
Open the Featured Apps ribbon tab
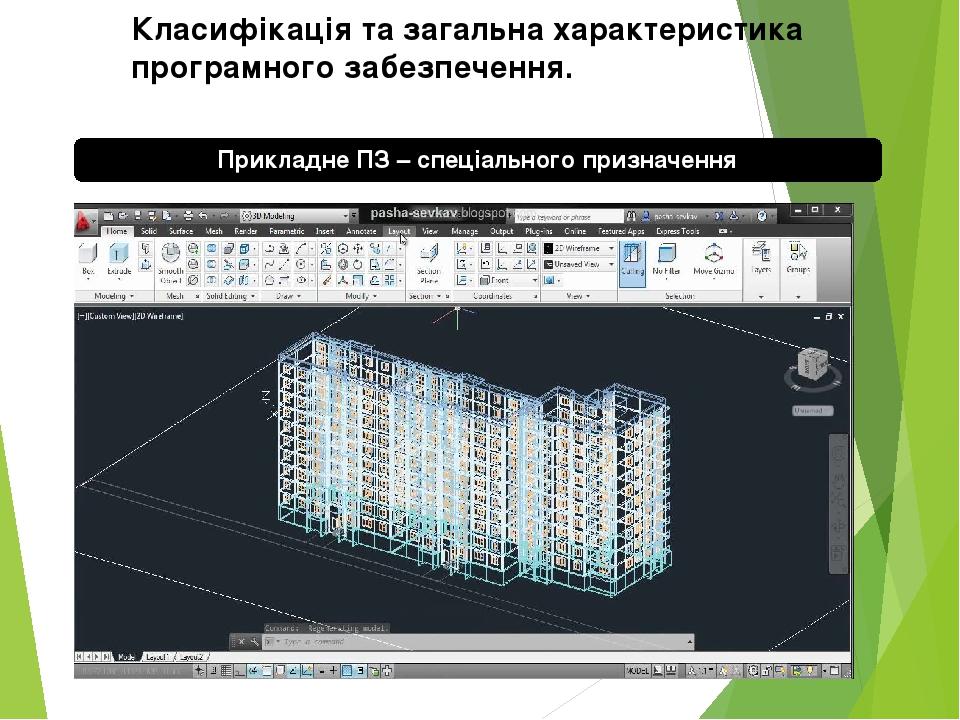click(x=621, y=231)
